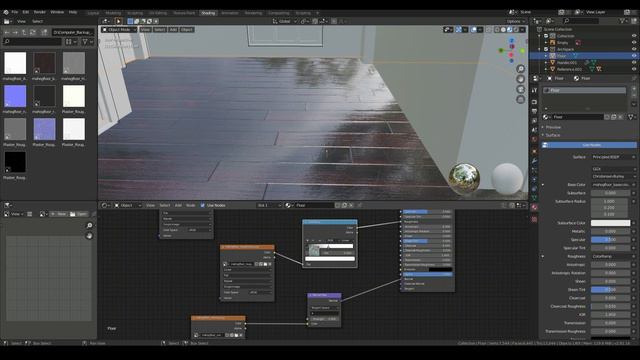The width and height of the screenshot is (640, 360).
Task: Click the Metallic value field
Action: [610, 231]
